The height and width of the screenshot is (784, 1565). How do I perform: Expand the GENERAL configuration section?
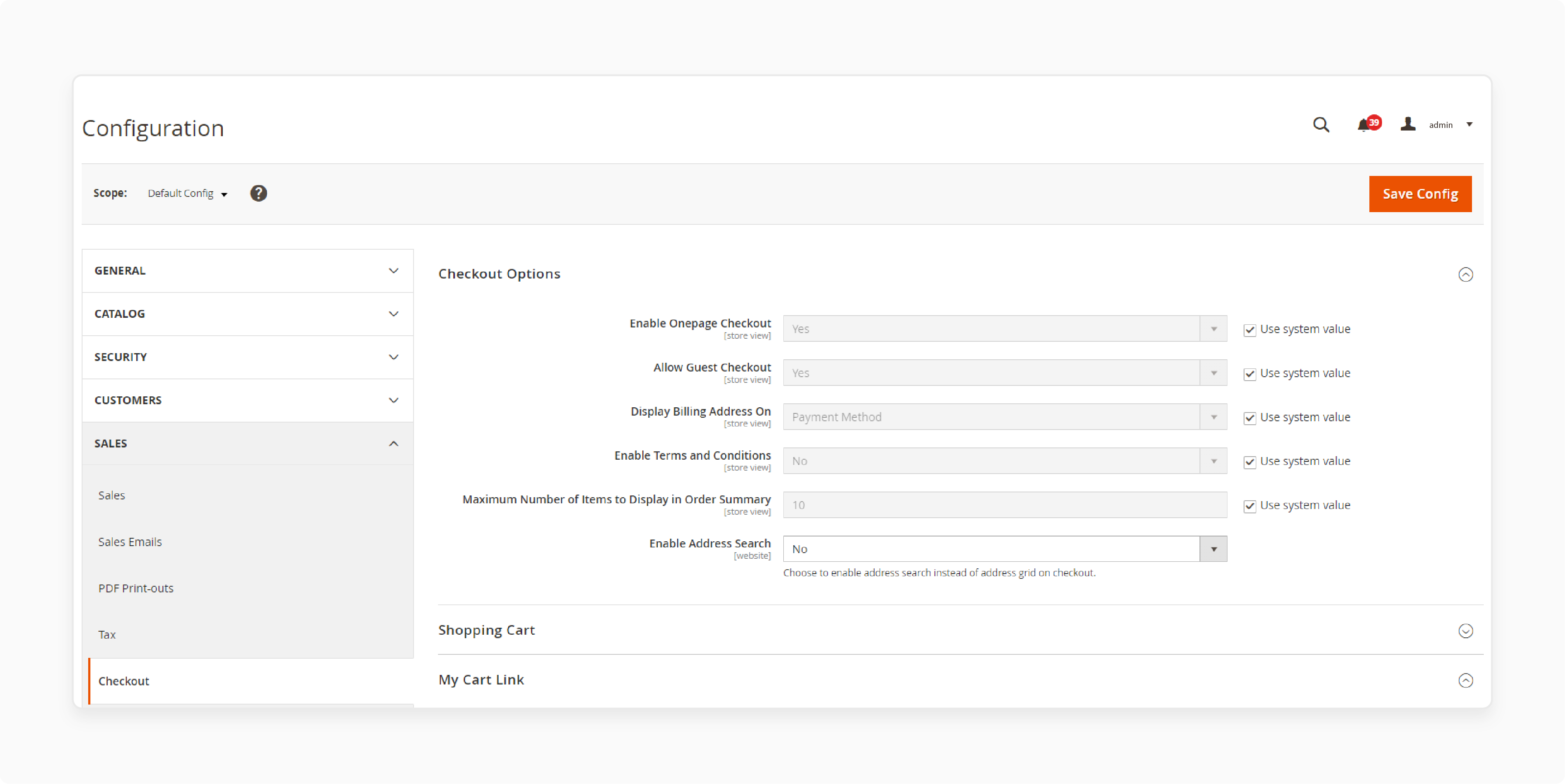[248, 270]
